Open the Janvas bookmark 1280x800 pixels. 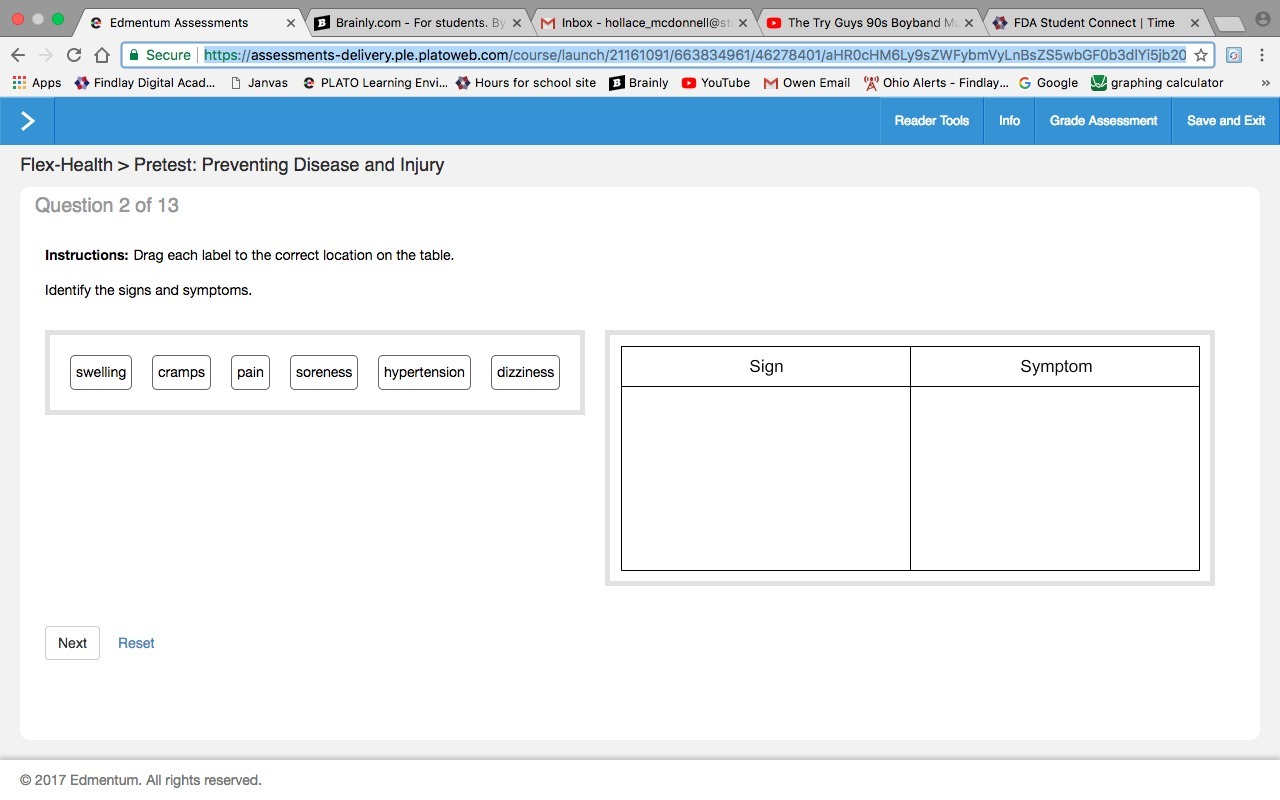[x=259, y=83]
